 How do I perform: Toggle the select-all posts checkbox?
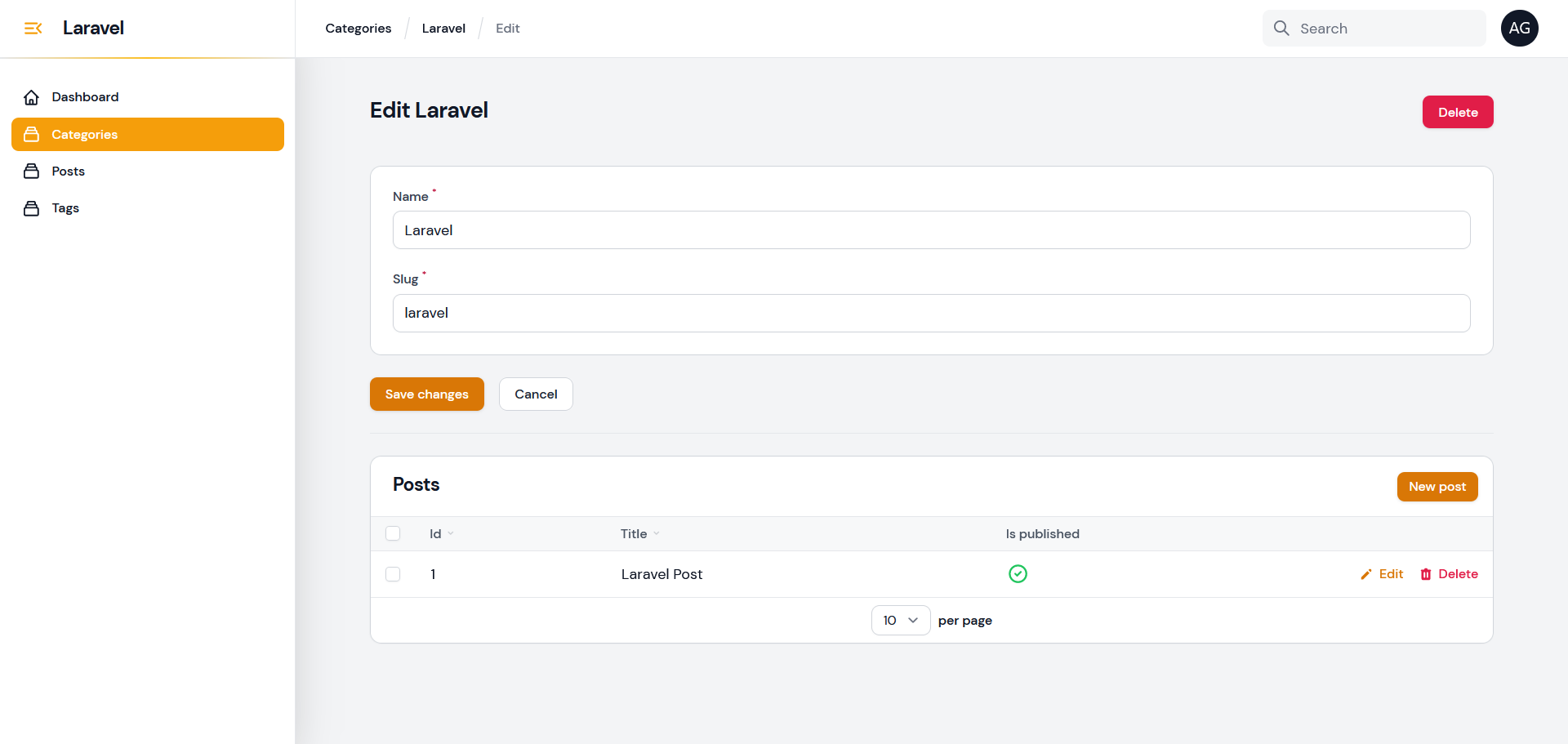pyautogui.click(x=393, y=533)
